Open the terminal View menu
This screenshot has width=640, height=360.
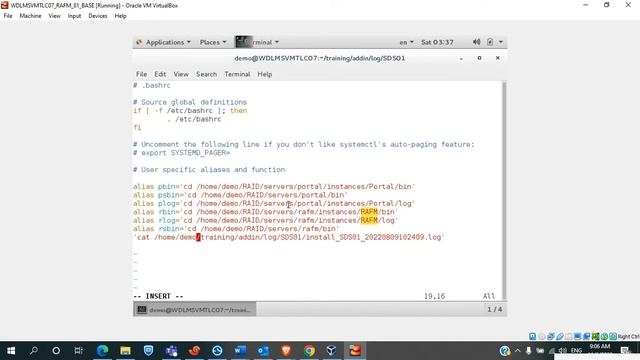(x=181, y=74)
